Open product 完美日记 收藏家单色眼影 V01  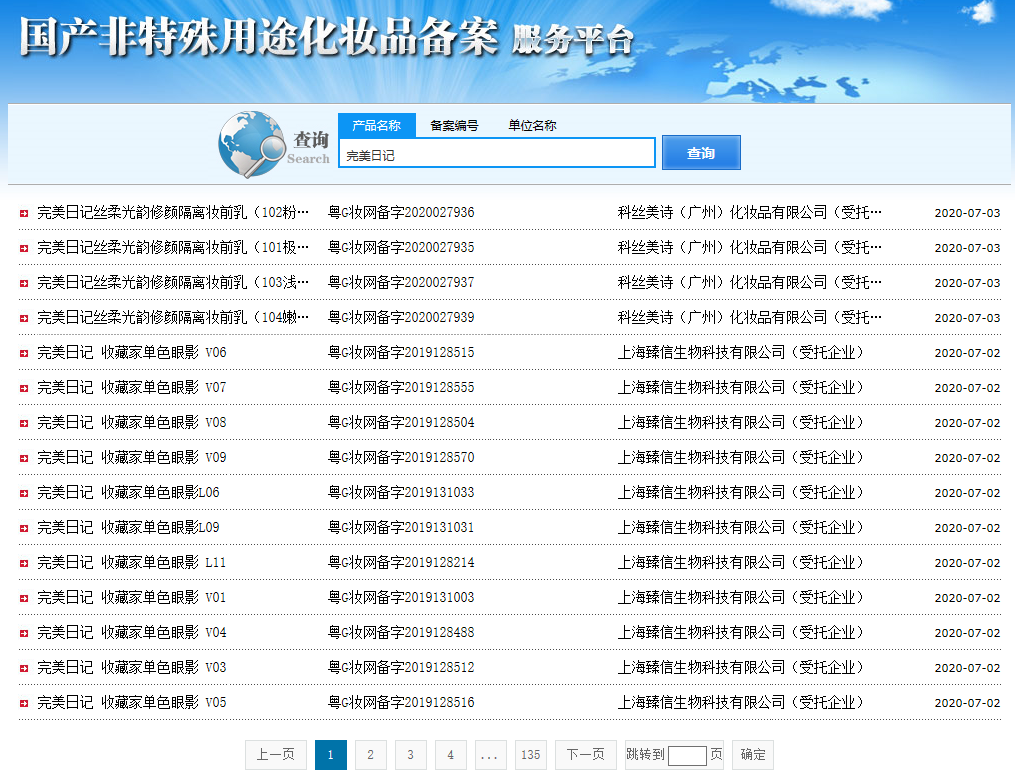[x=131, y=597]
